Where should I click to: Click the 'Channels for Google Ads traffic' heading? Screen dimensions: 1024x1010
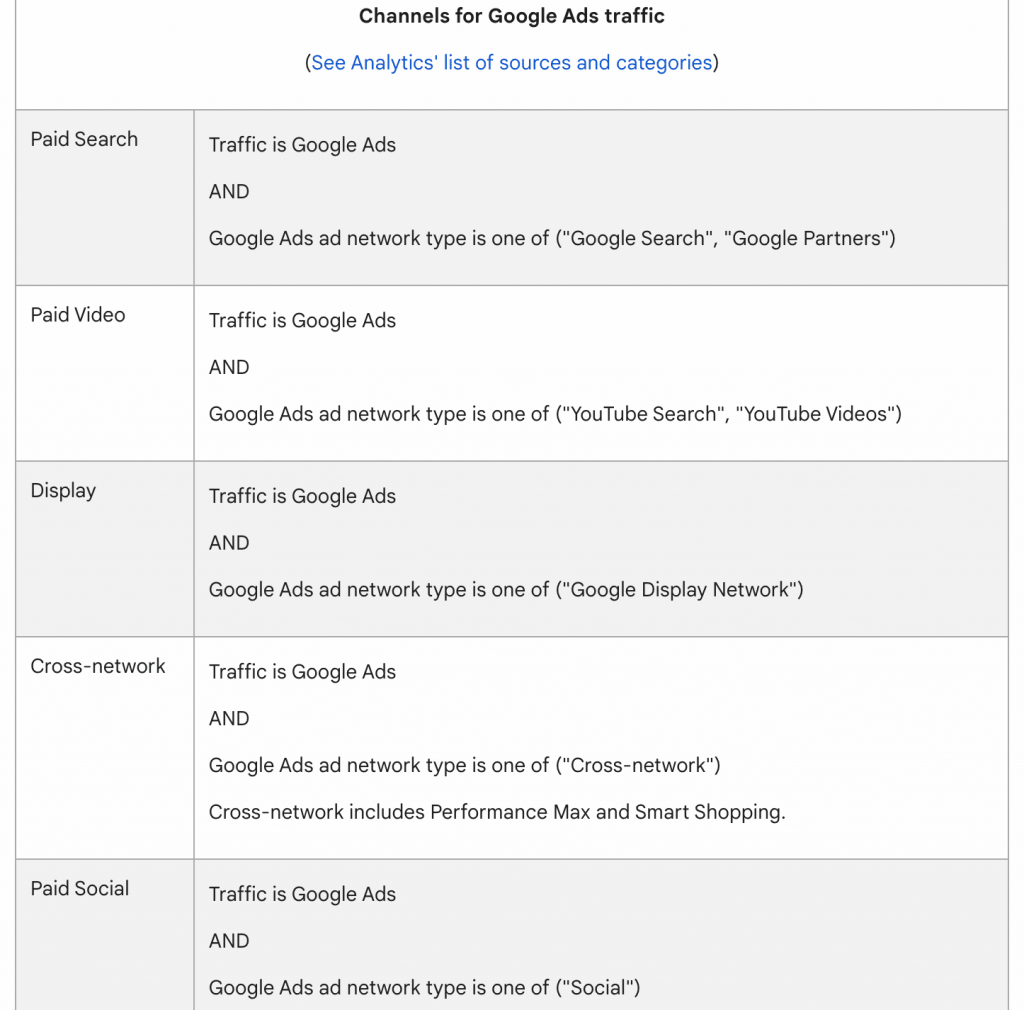tap(511, 16)
